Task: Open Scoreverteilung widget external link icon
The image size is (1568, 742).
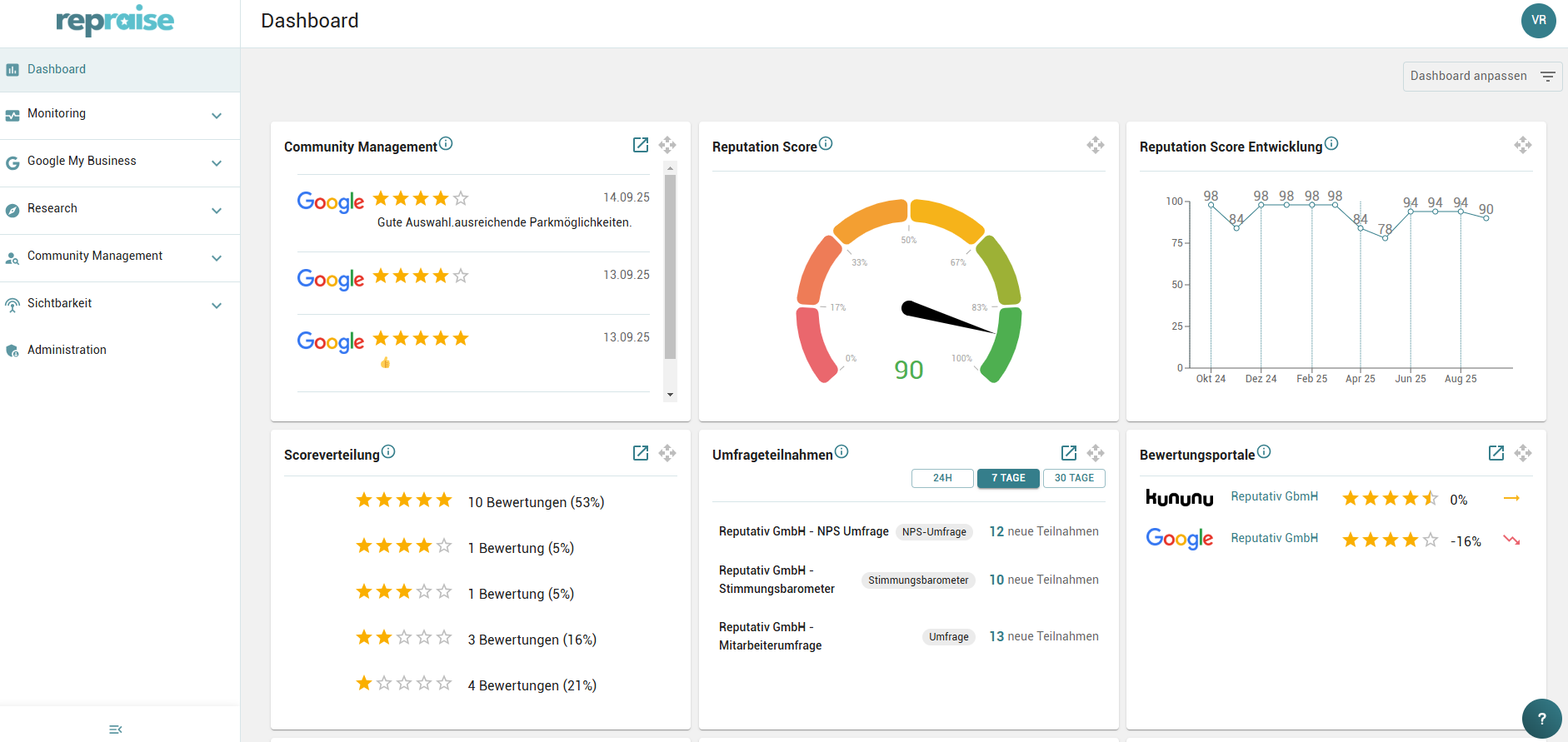Action: [x=641, y=453]
